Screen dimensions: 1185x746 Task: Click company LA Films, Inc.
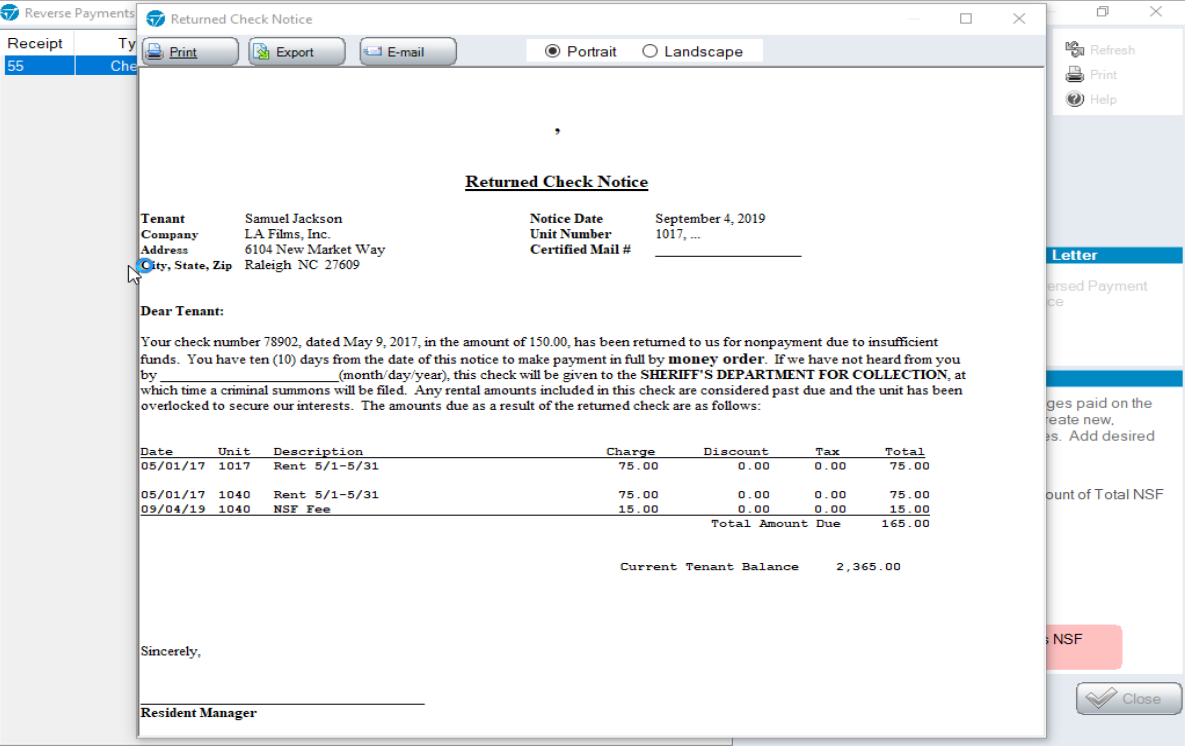pos(287,234)
